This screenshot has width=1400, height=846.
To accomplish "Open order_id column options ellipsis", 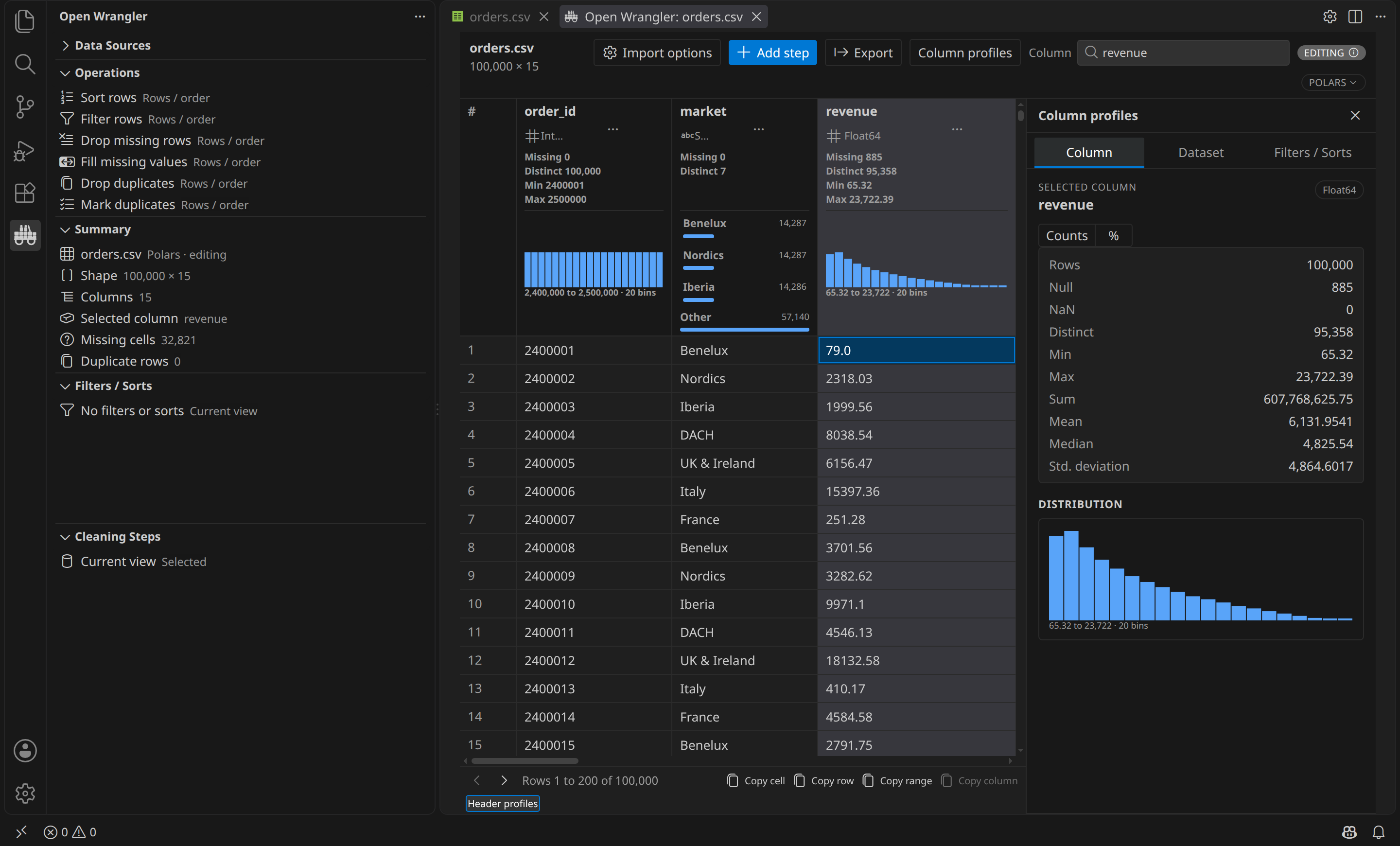I will (x=612, y=129).
